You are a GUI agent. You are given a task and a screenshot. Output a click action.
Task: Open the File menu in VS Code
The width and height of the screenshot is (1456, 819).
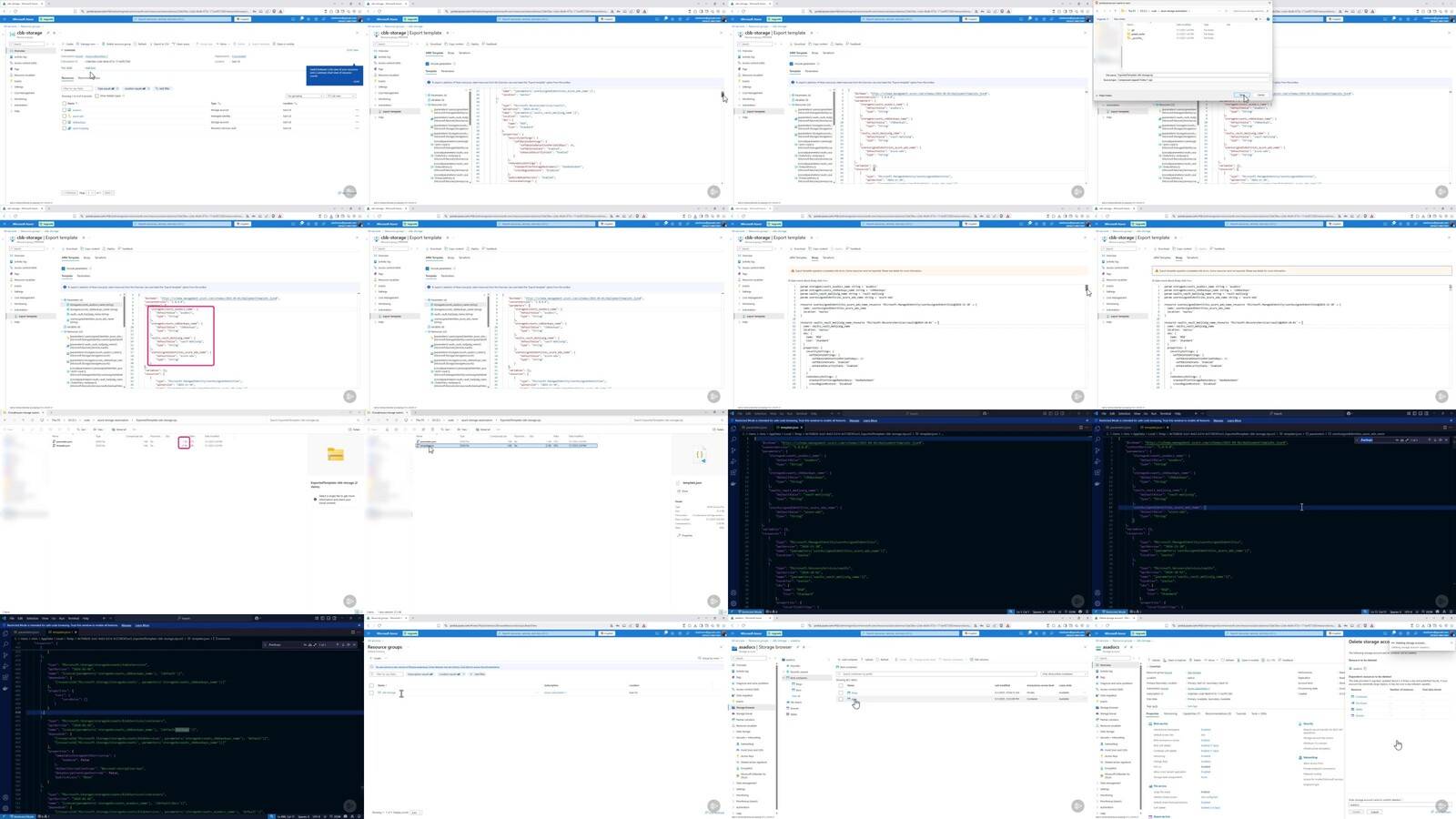pos(10,618)
